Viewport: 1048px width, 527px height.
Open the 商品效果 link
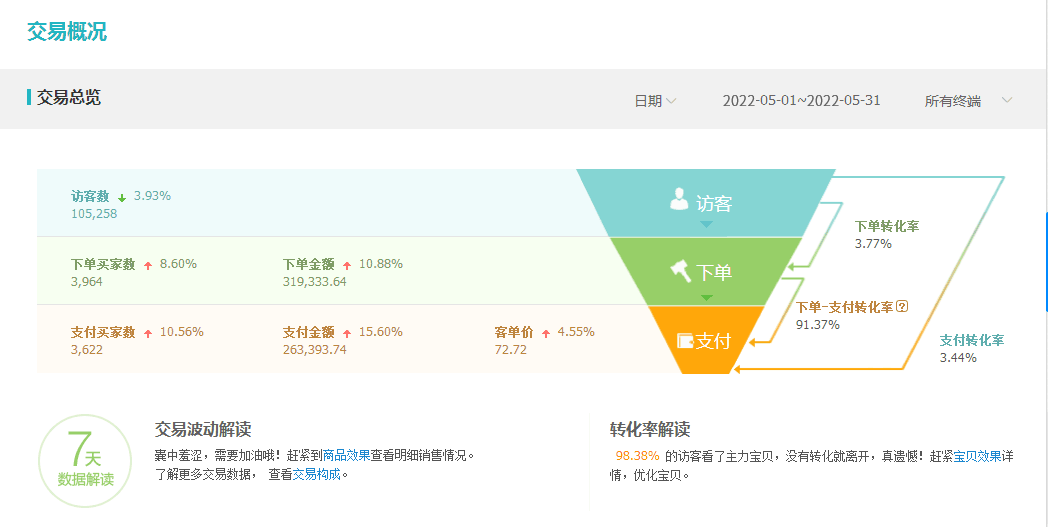coord(346,455)
